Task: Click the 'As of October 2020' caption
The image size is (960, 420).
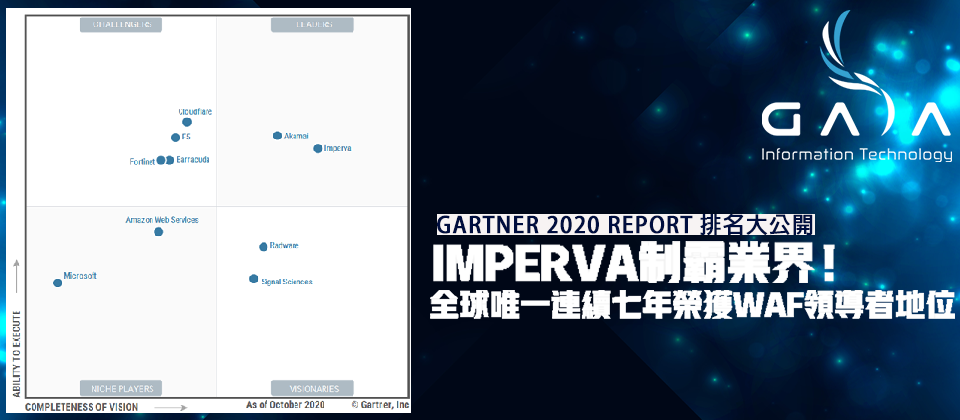Action: coord(285,406)
